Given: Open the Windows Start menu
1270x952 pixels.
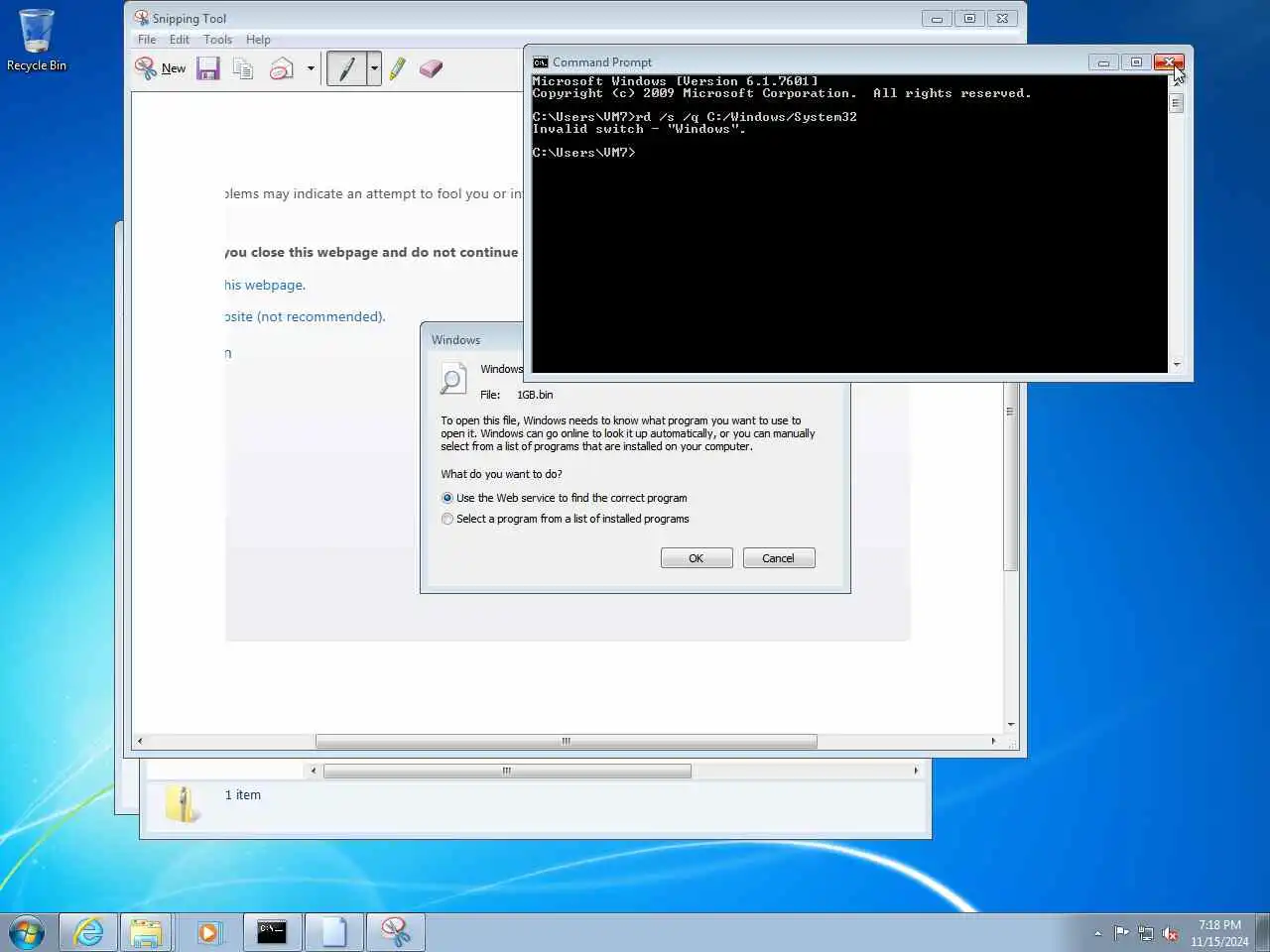Looking at the screenshot, I should 27,933.
